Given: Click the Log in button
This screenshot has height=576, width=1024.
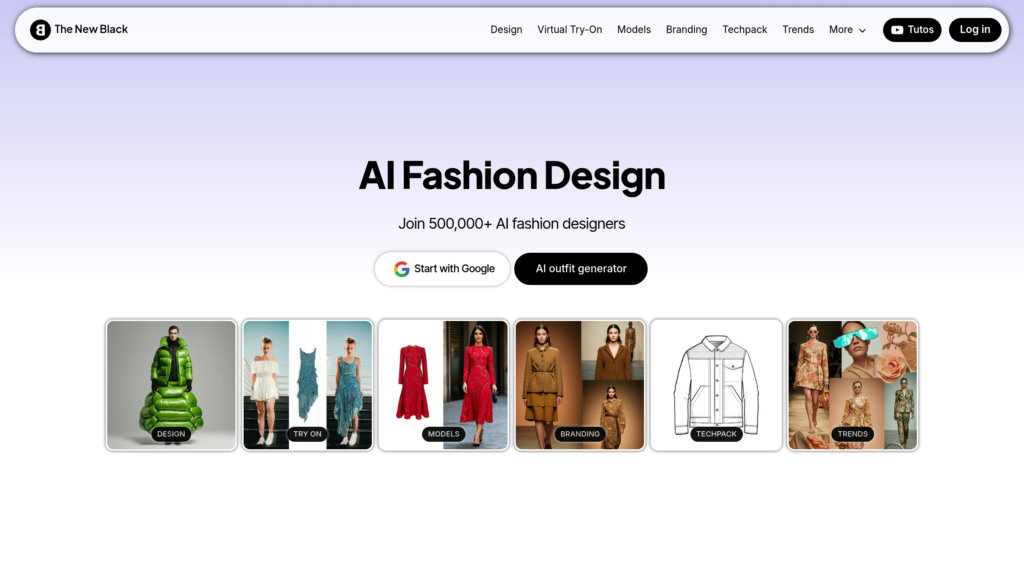Looking at the screenshot, I should point(974,29).
